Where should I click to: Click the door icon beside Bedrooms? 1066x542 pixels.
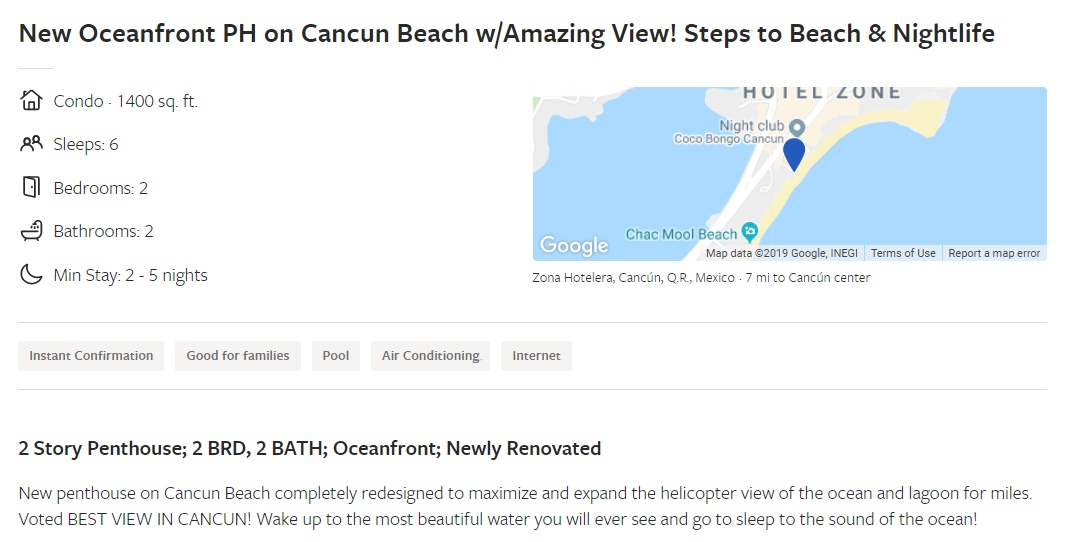[31, 187]
